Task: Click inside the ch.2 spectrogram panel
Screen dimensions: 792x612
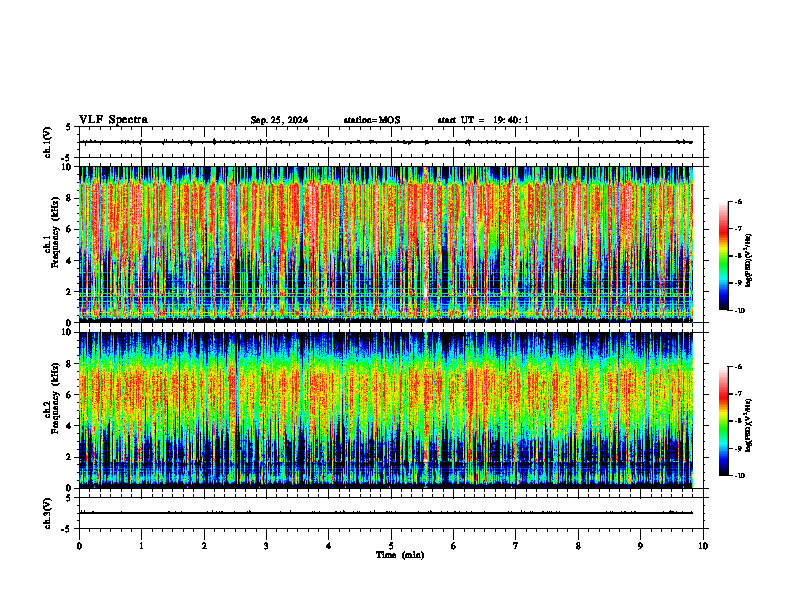Action: coord(386,410)
